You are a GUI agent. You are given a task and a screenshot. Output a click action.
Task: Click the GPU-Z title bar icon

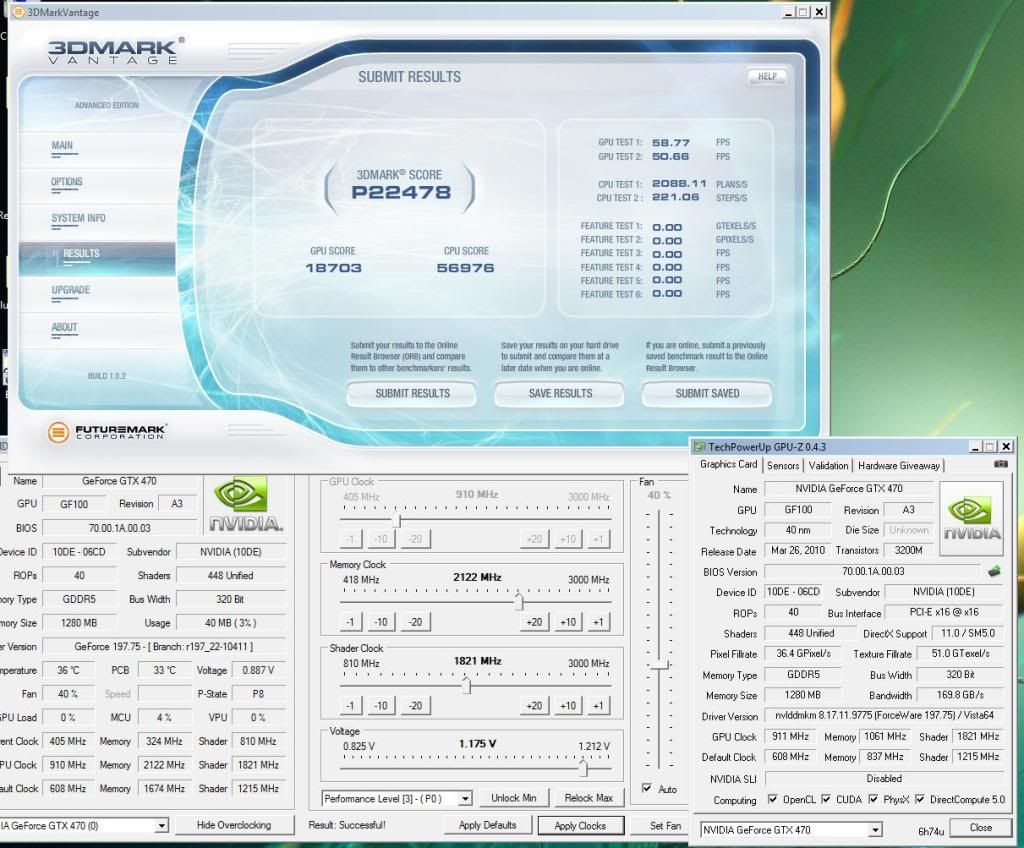699,447
